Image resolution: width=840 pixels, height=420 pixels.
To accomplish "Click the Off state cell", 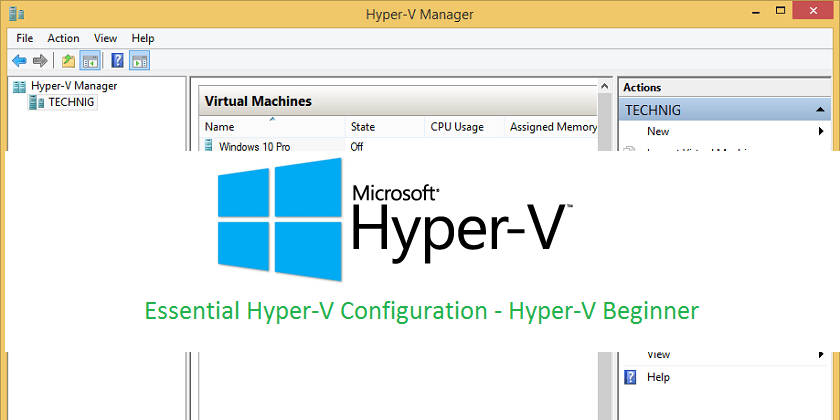I will (x=357, y=146).
